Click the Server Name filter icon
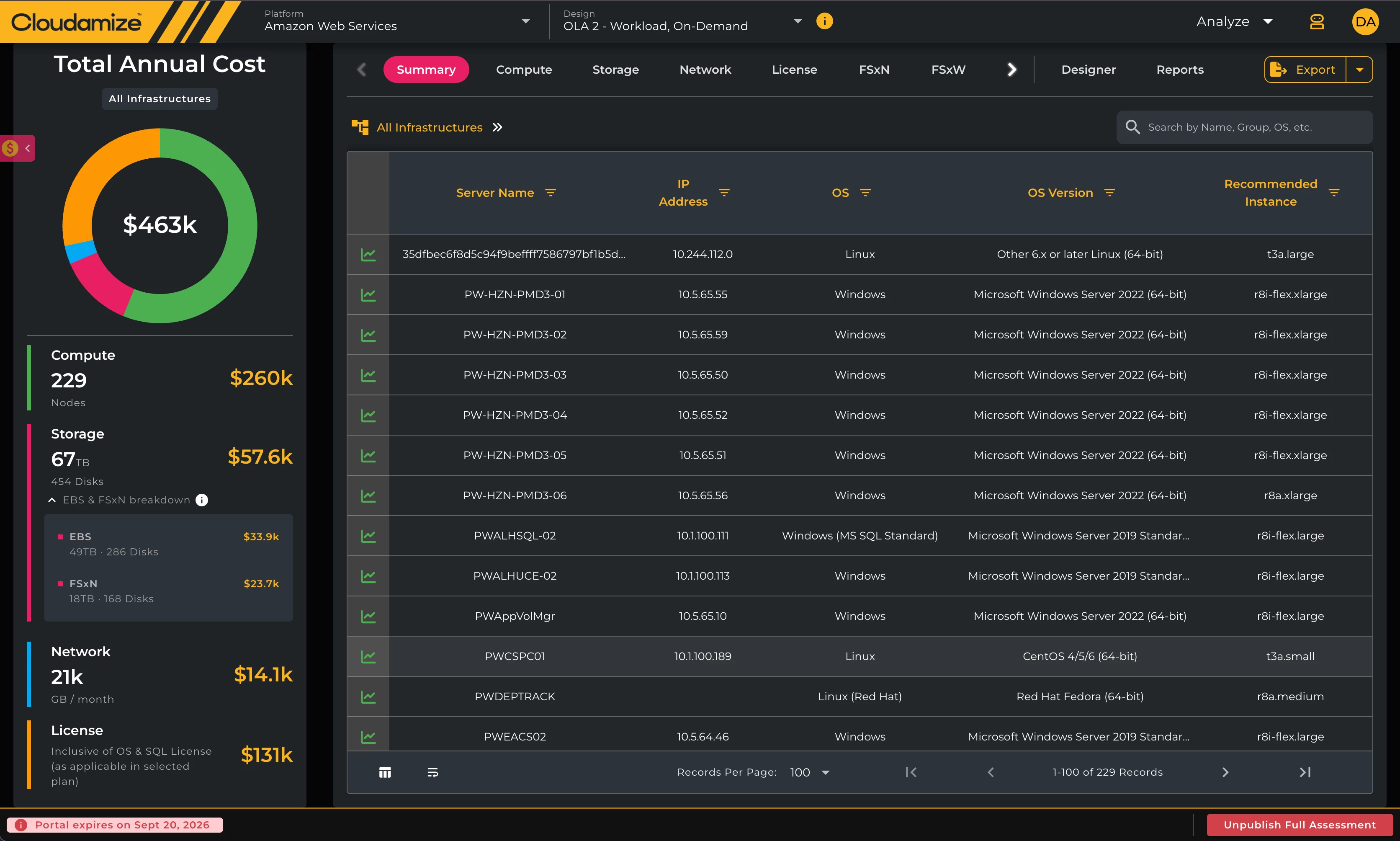Viewport: 1400px width, 841px height. (x=550, y=193)
